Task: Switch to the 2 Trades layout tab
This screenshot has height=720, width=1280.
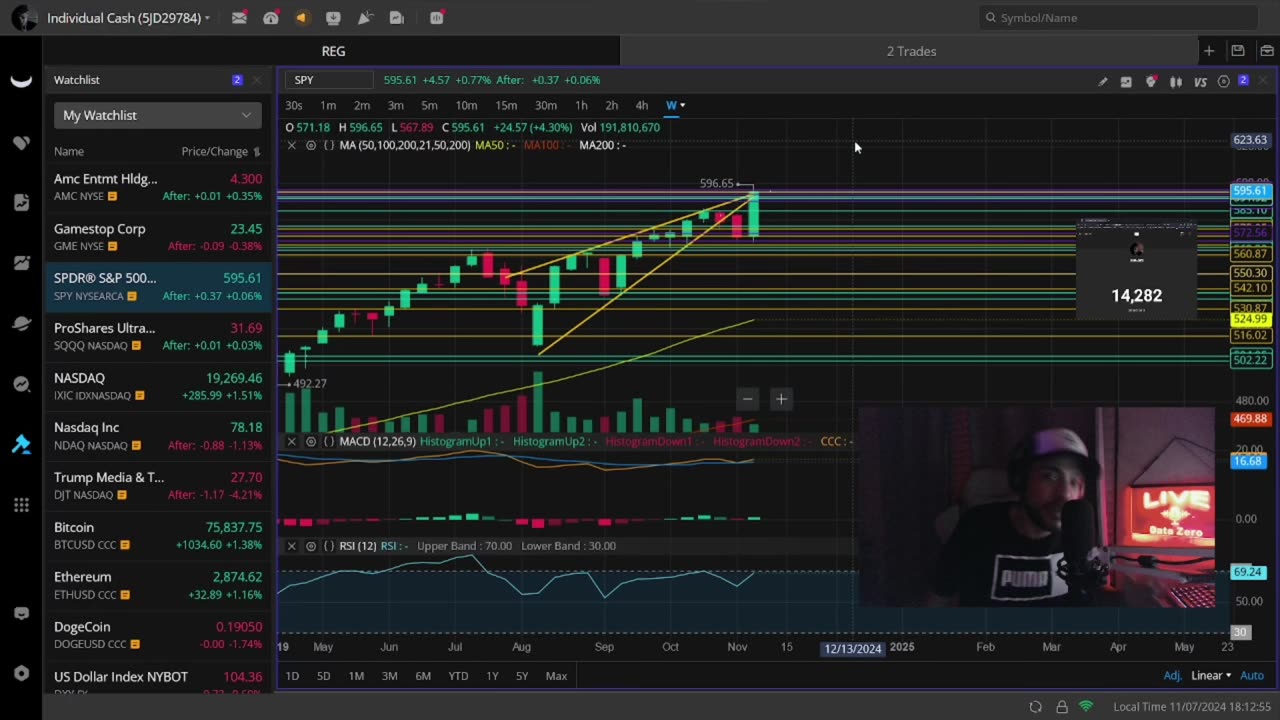Action: tap(911, 51)
